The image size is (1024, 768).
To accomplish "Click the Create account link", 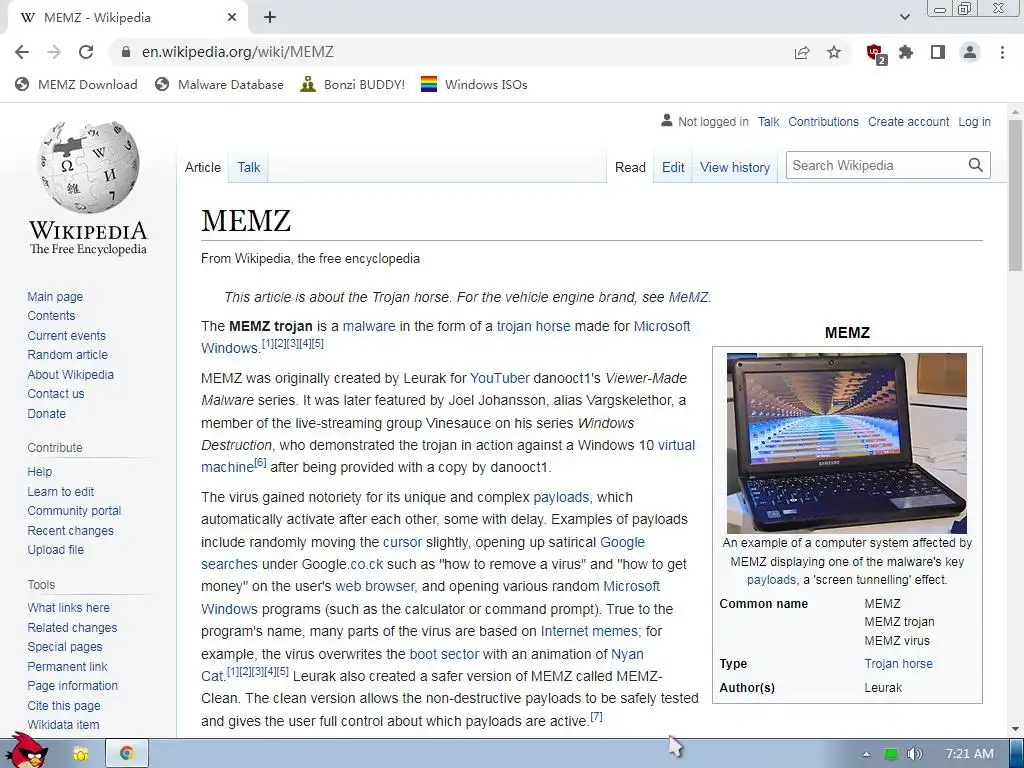I will 908,121.
